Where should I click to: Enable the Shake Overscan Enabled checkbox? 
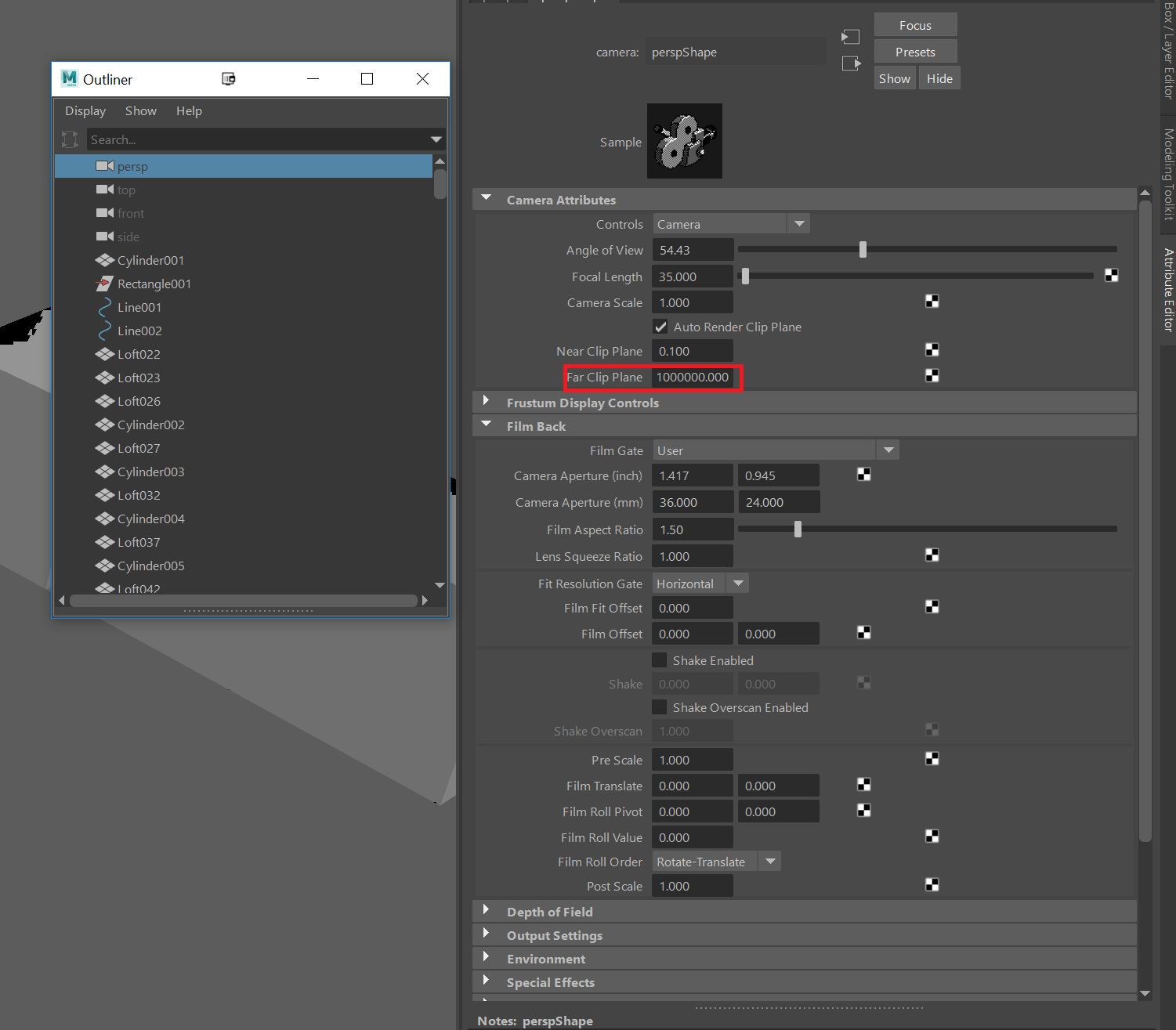[660, 707]
